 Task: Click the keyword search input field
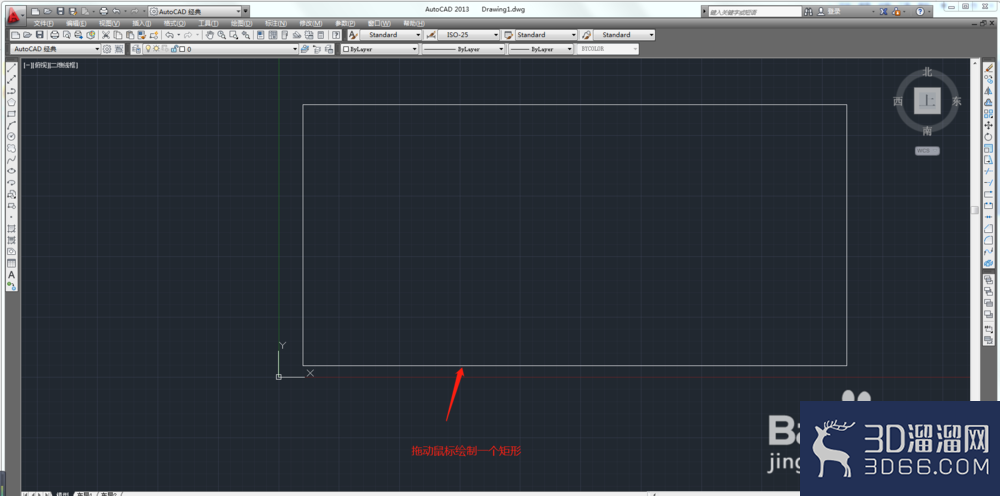pyautogui.click(x=754, y=11)
